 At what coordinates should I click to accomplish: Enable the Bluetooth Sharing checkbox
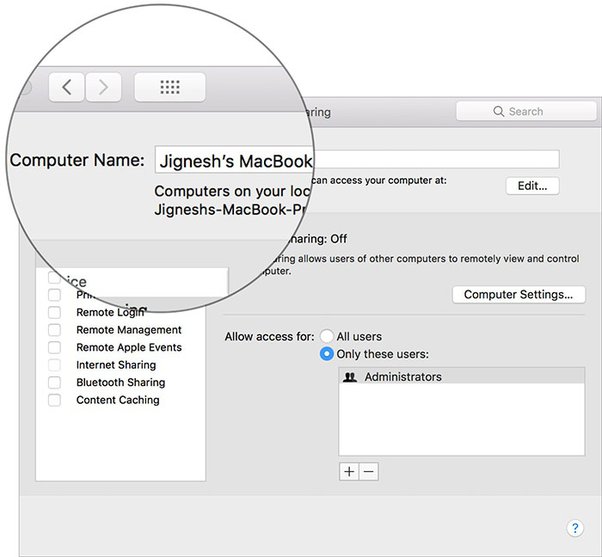pyautogui.click(x=55, y=382)
